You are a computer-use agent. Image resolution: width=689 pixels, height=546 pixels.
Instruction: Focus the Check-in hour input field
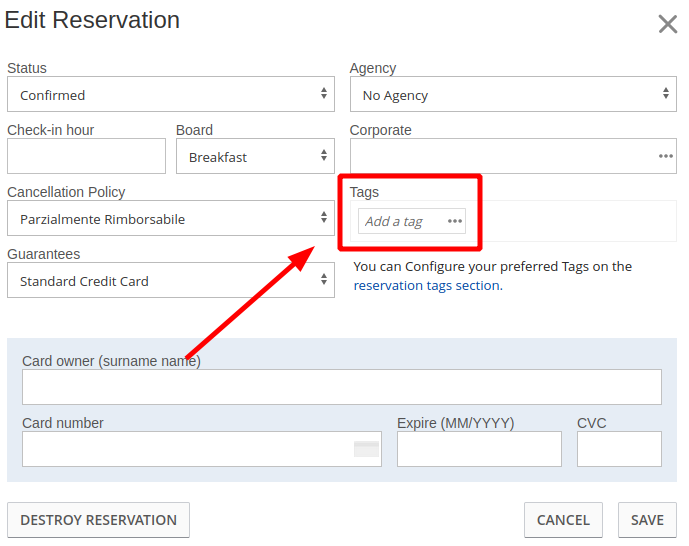86,157
